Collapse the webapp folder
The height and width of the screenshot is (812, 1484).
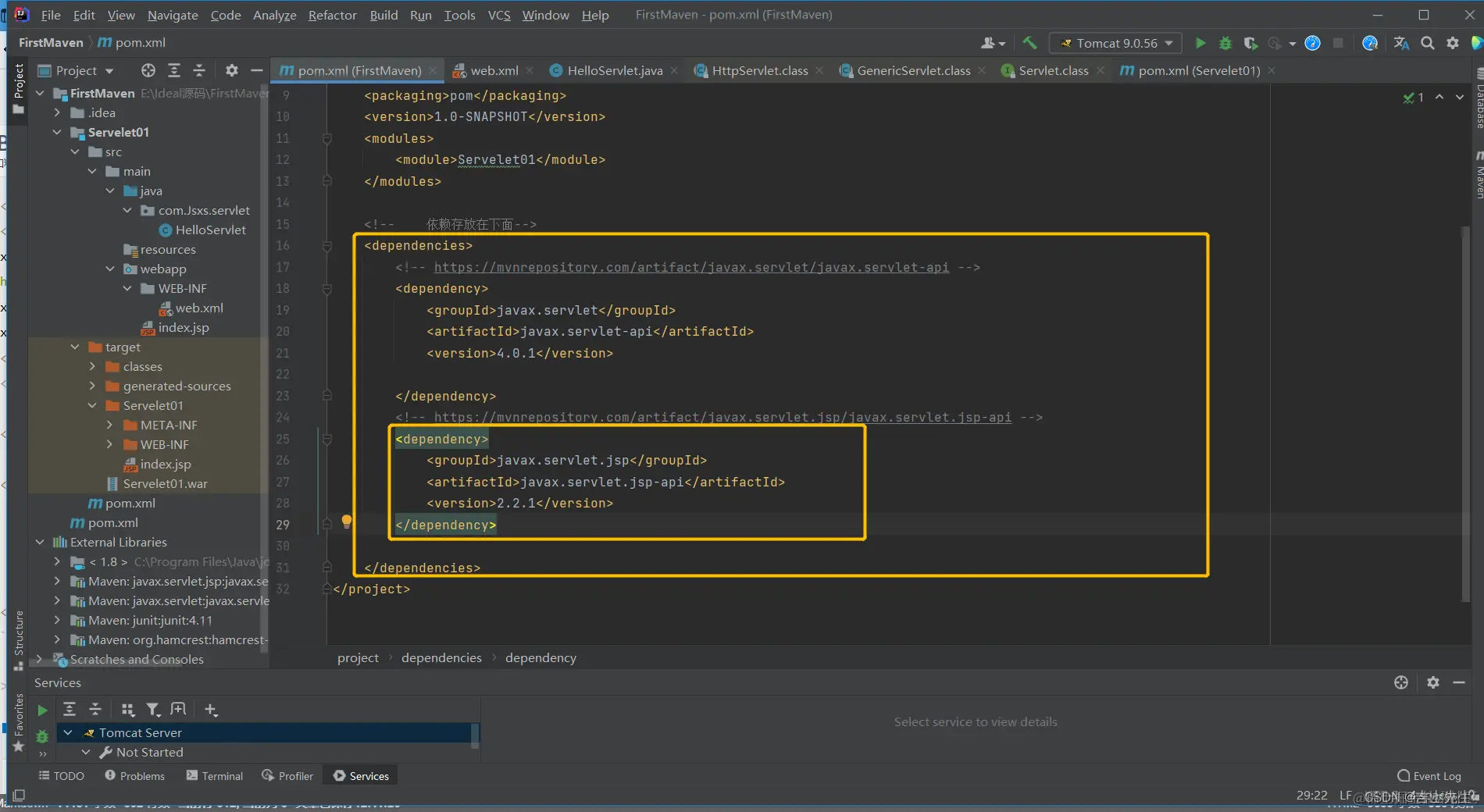pos(110,269)
